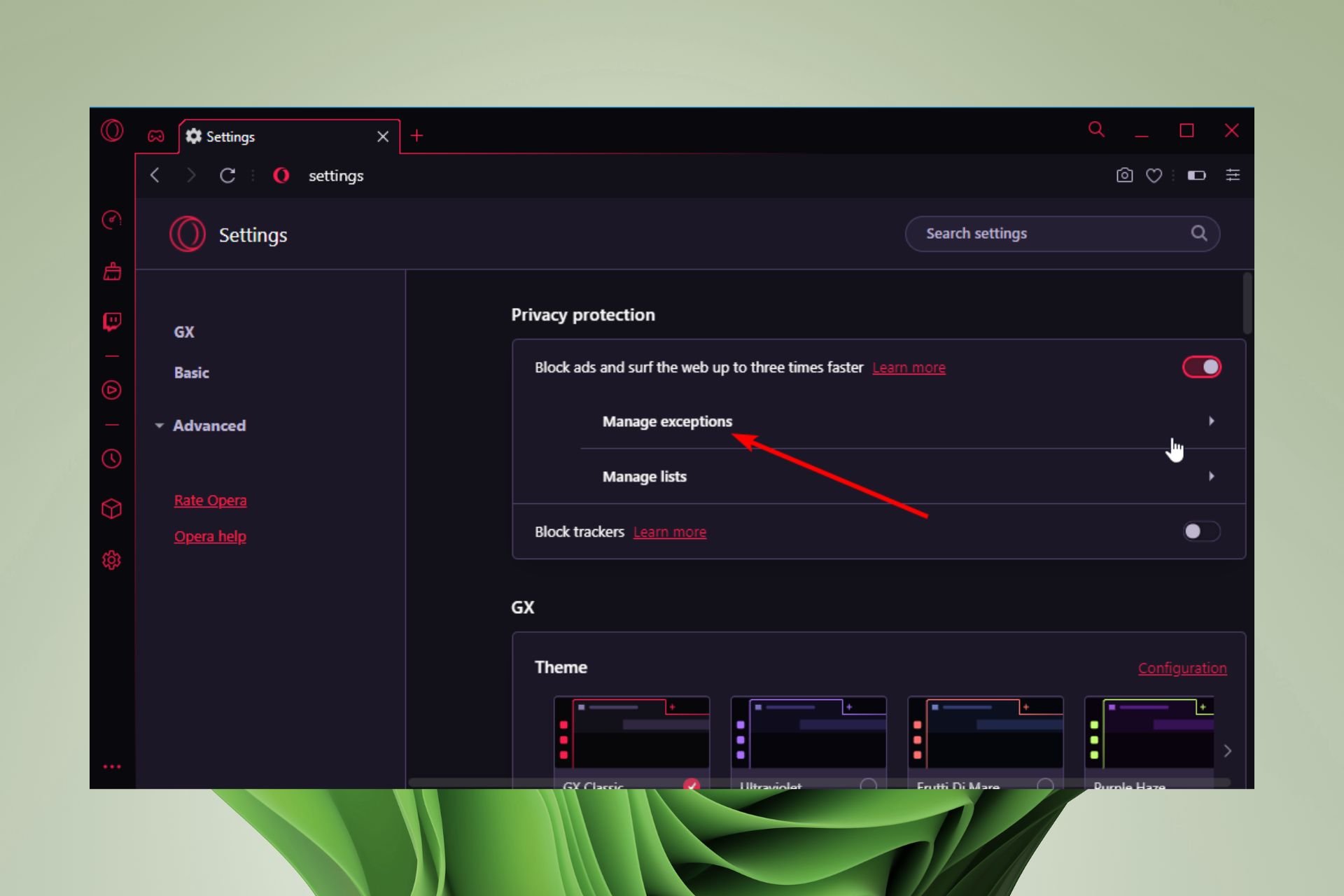Open Advanced settings section
1344x896 pixels.
pyautogui.click(x=209, y=426)
